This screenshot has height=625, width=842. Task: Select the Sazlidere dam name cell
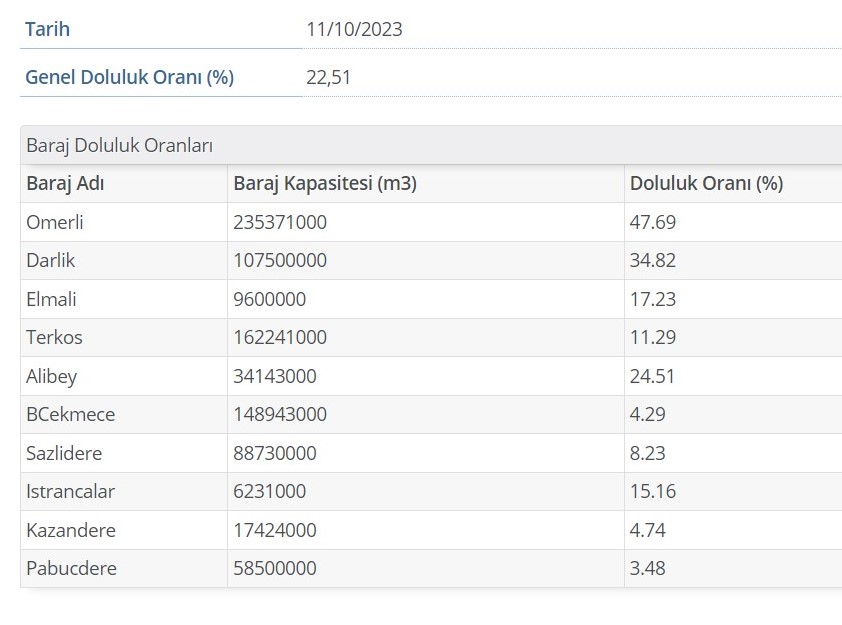point(64,453)
